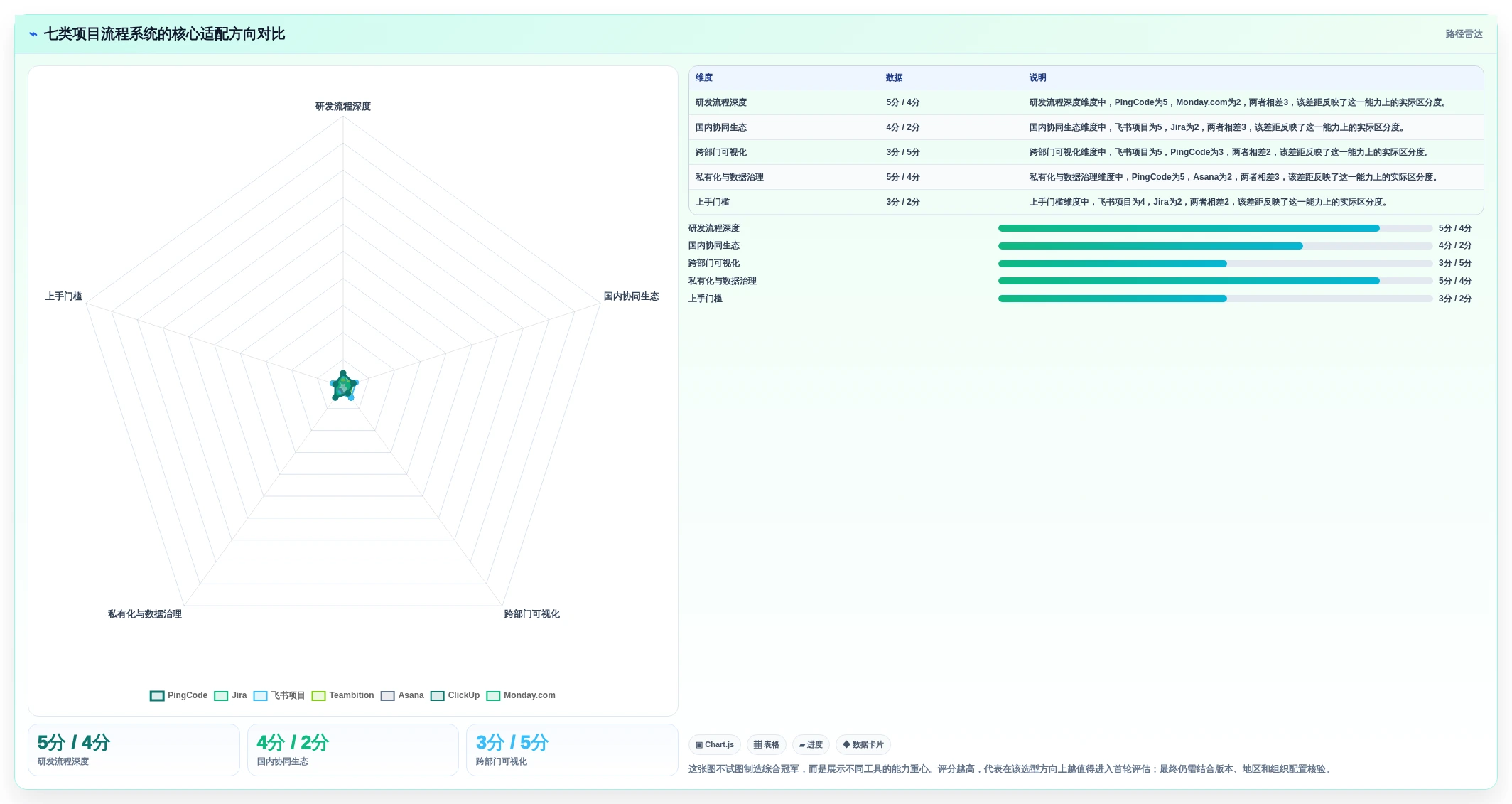The height and width of the screenshot is (804, 1512).
Task: Click the 4分 / 2分 cell in 国内协同生态 table row
Action: tap(903, 127)
